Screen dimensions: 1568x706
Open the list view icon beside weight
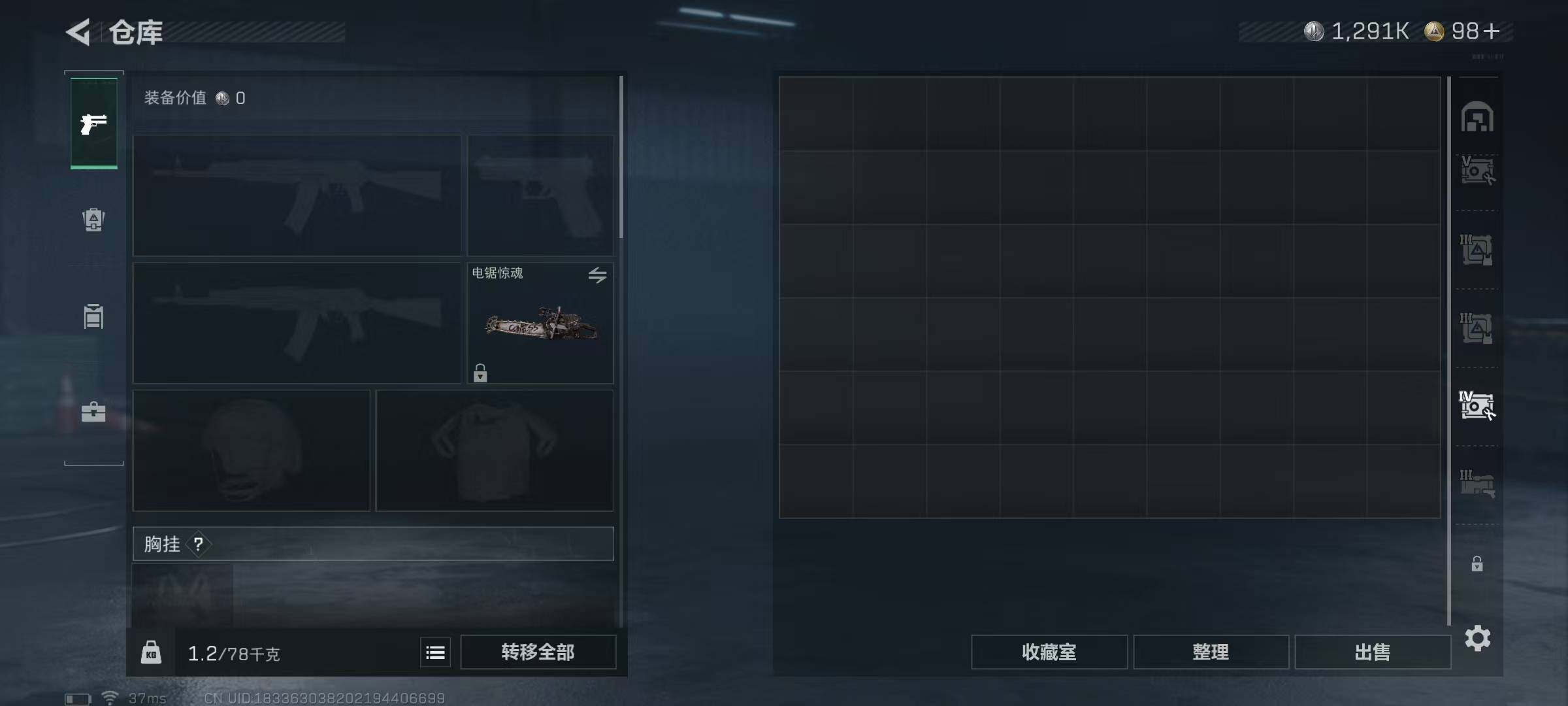435,652
